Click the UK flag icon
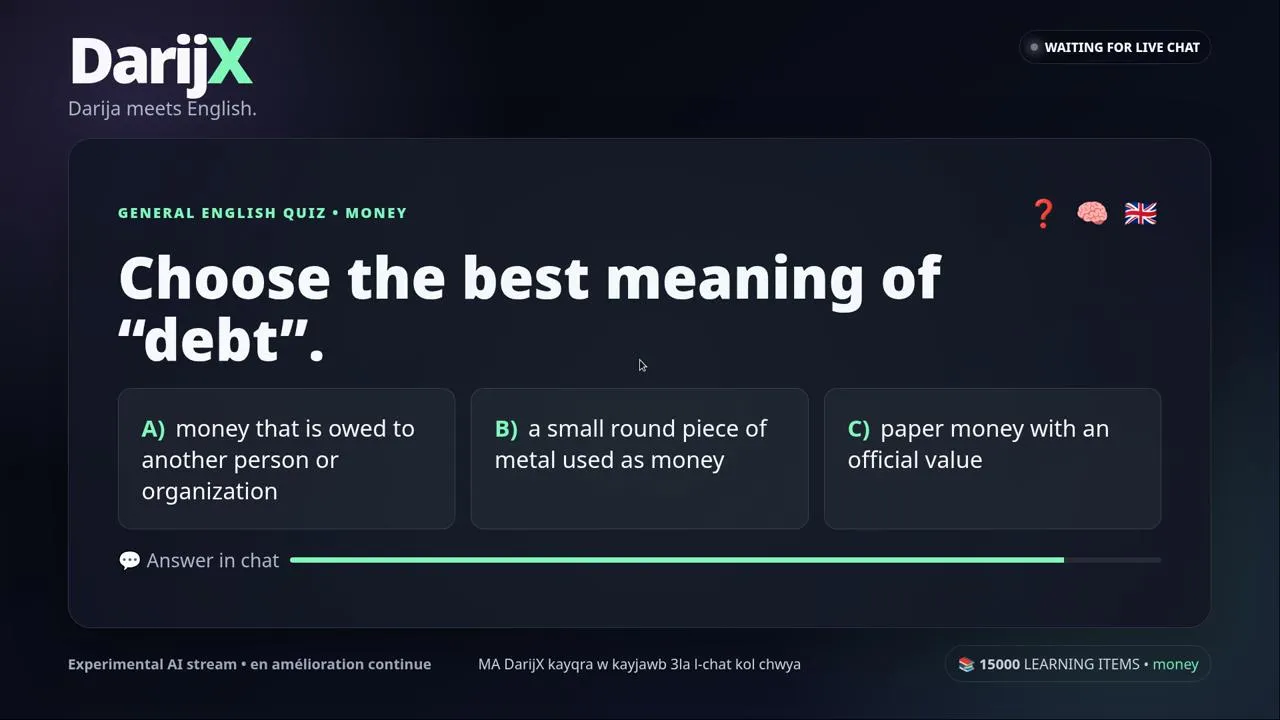The height and width of the screenshot is (720, 1280). 1140,213
